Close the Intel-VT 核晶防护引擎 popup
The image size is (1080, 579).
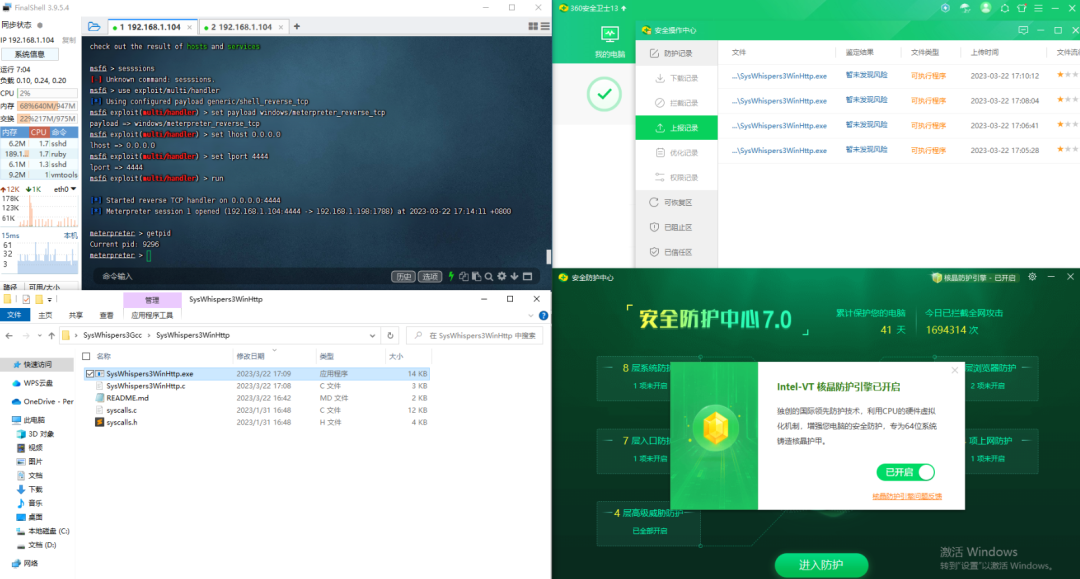click(955, 370)
